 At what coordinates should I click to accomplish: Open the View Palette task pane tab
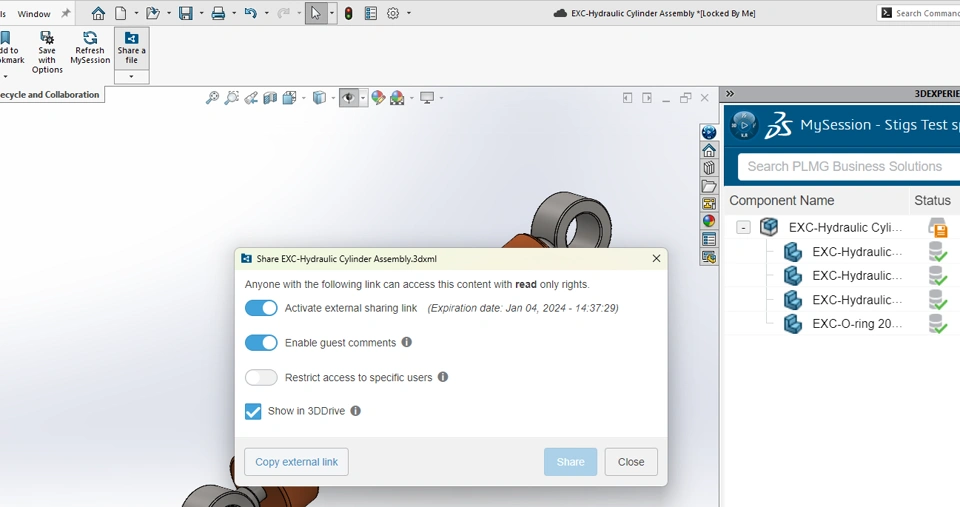tap(709, 204)
